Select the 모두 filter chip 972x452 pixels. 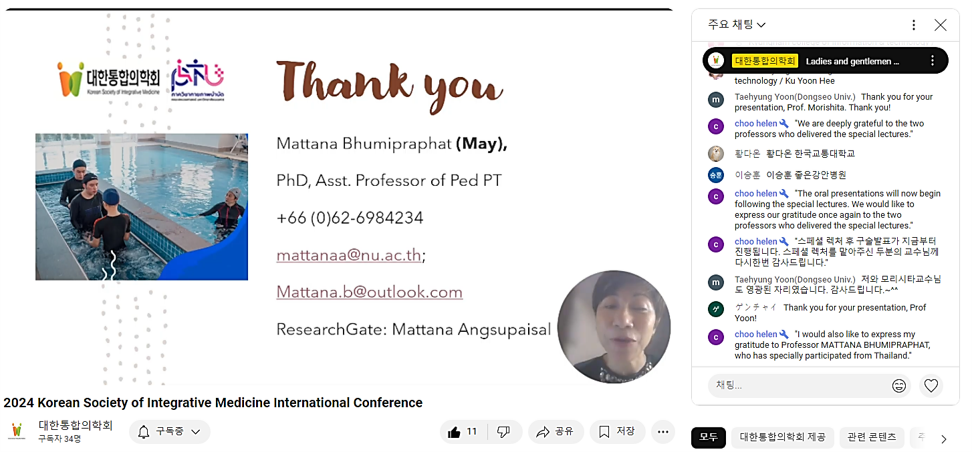point(708,437)
